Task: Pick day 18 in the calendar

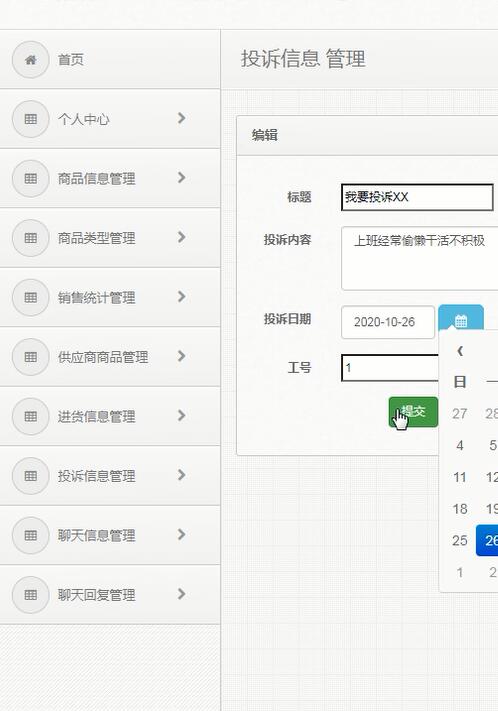Action: pyautogui.click(x=459, y=508)
